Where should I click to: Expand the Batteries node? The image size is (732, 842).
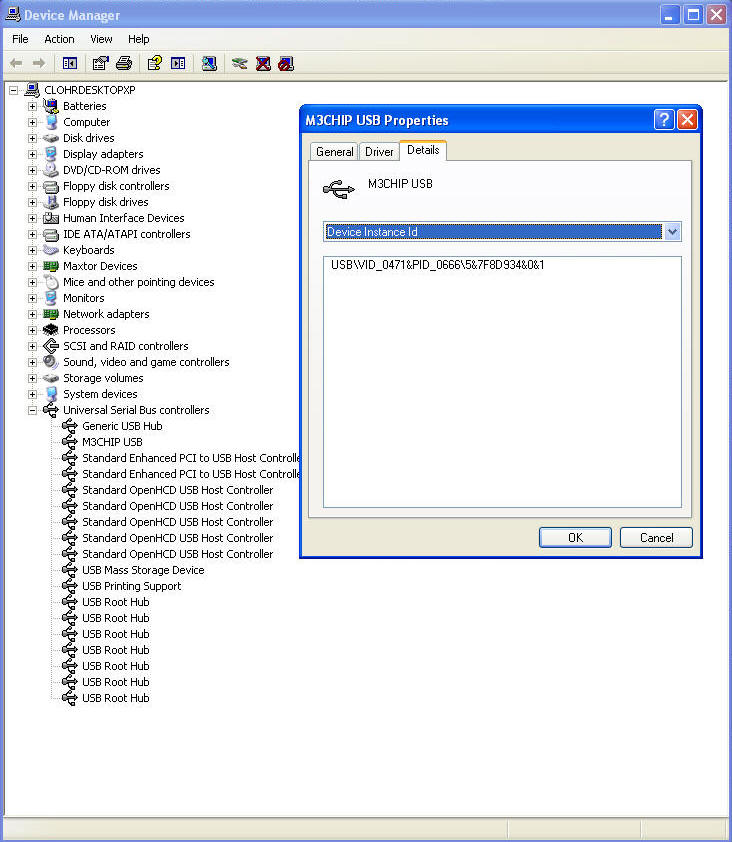click(x=32, y=106)
